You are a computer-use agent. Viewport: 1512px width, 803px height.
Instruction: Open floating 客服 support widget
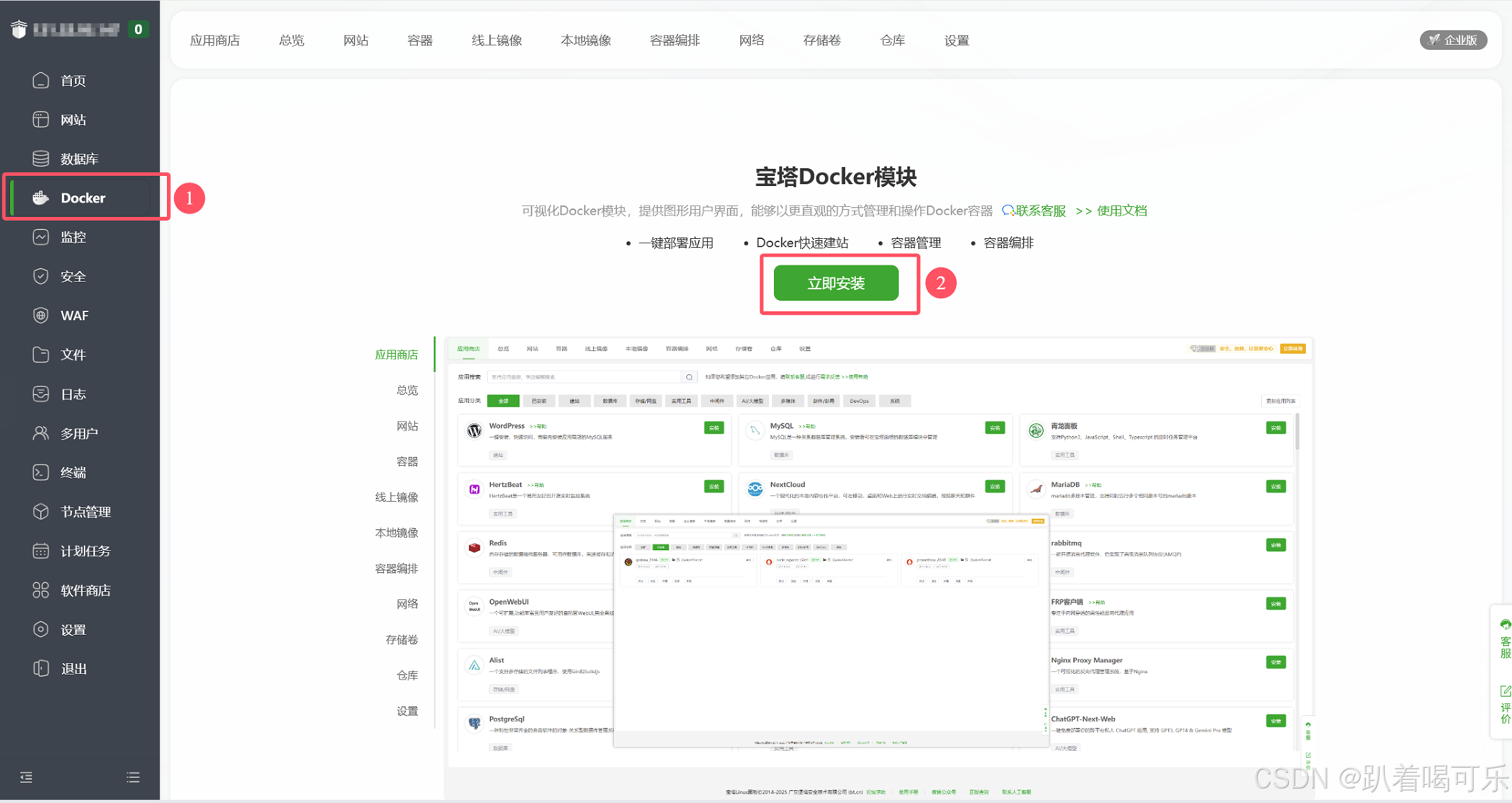(1505, 640)
